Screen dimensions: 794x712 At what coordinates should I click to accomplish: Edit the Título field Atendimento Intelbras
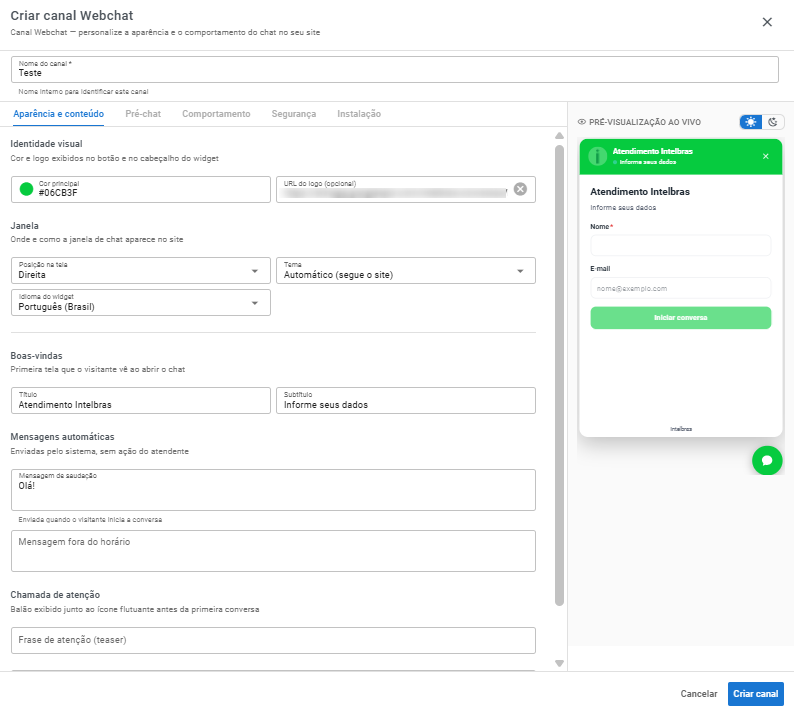[141, 401]
